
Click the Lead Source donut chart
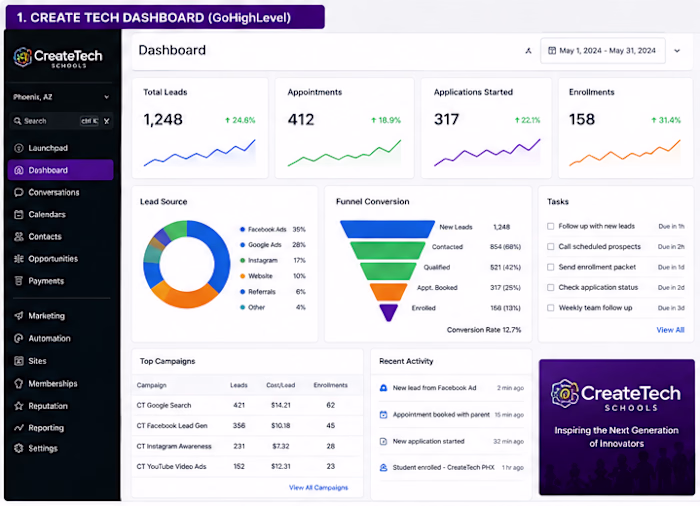click(x=187, y=264)
